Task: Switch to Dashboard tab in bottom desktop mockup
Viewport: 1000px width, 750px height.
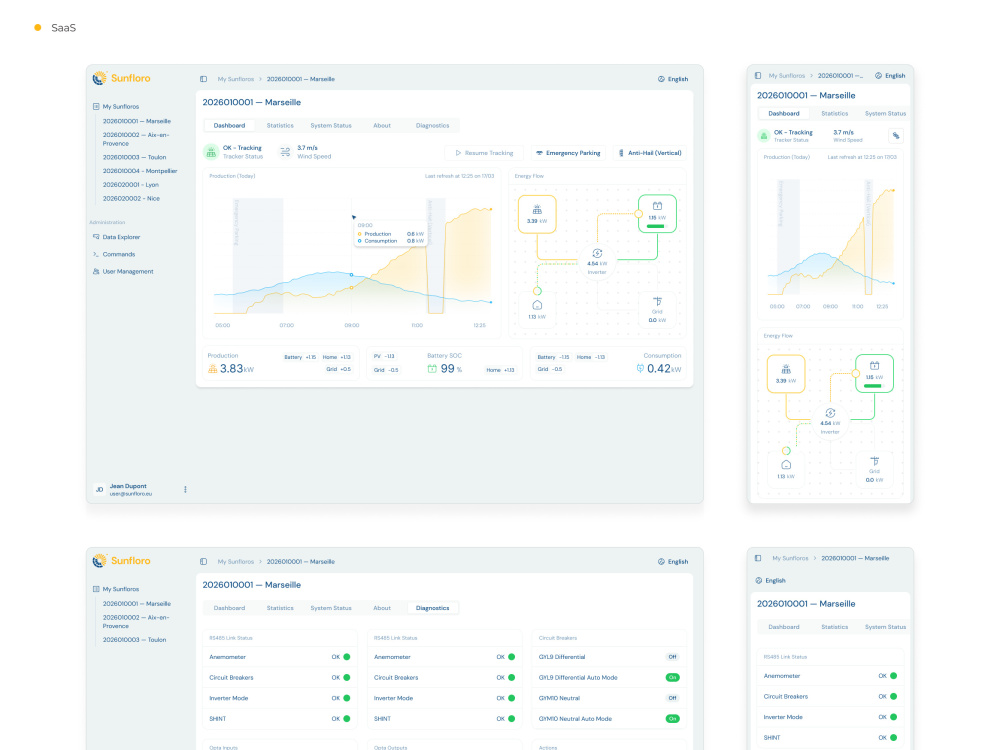Action: tap(229, 608)
